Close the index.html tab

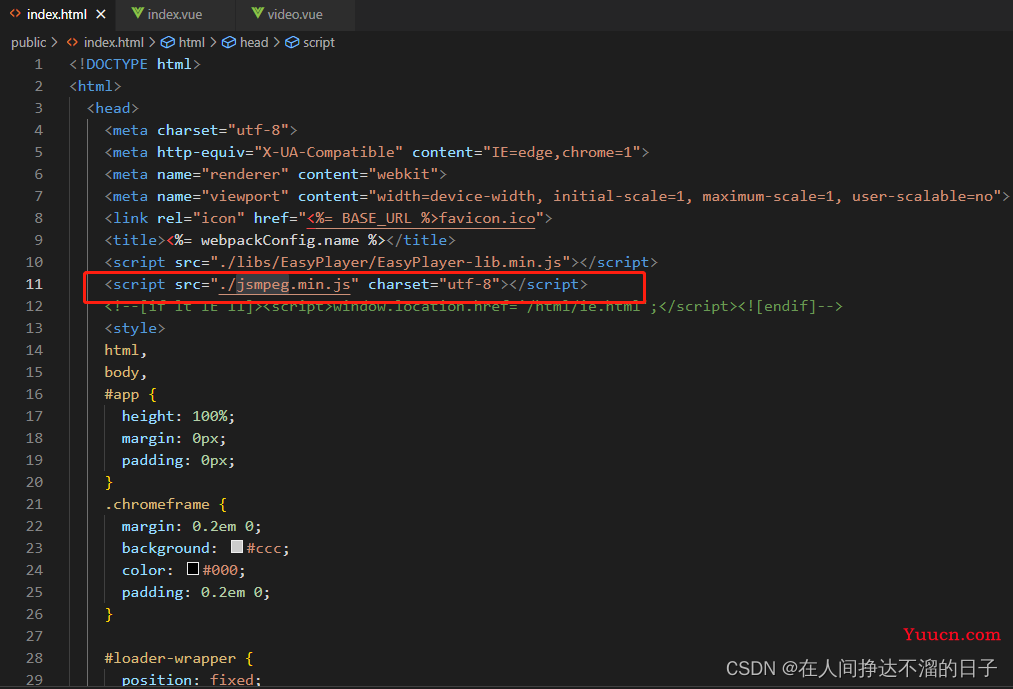tap(101, 14)
